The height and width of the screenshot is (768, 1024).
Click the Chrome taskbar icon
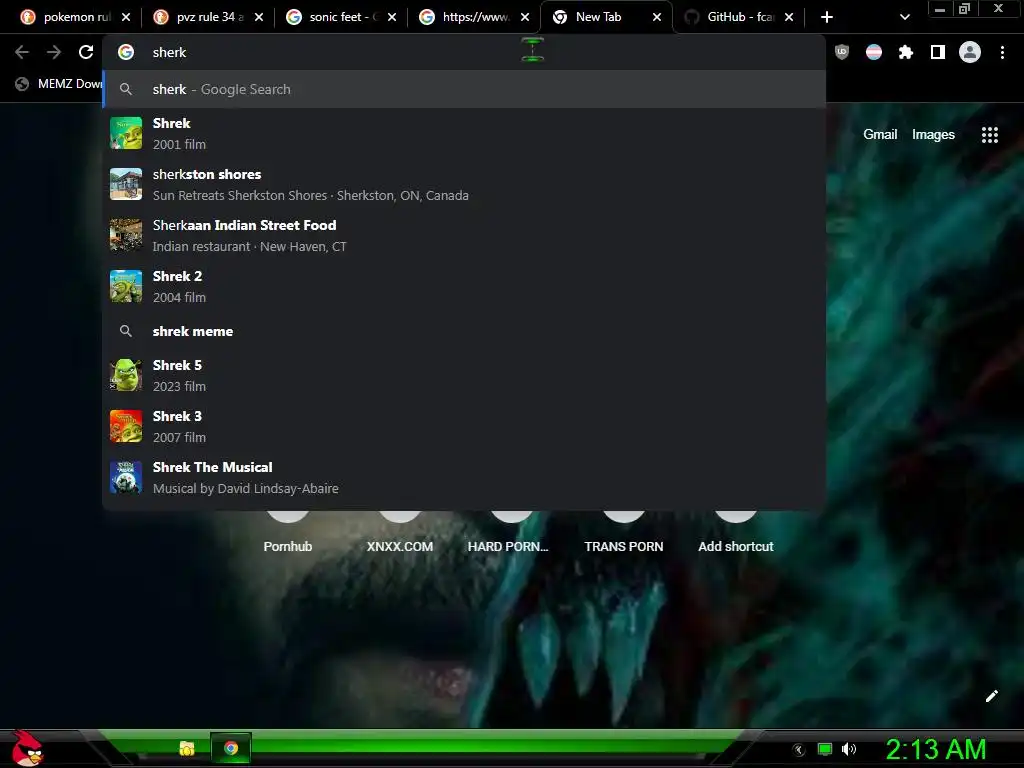(231, 748)
